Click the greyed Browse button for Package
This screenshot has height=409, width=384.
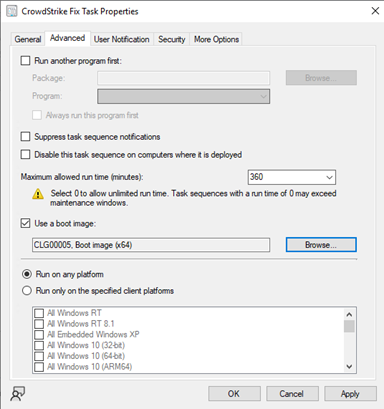pos(321,78)
